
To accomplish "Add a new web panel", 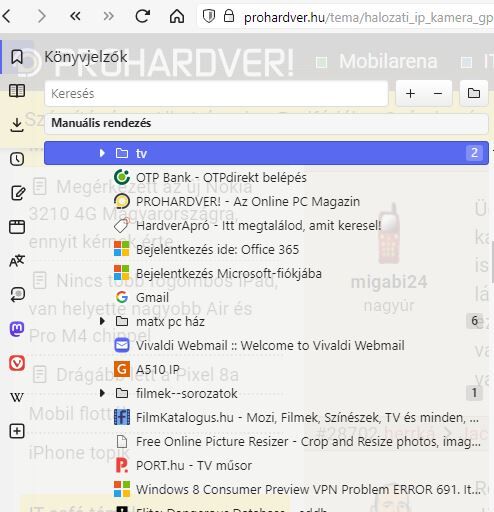I will [17, 431].
